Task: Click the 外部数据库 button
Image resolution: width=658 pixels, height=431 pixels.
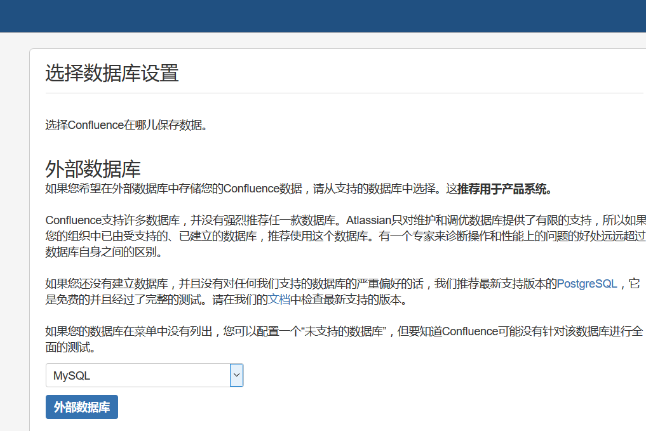Action: point(82,407)
